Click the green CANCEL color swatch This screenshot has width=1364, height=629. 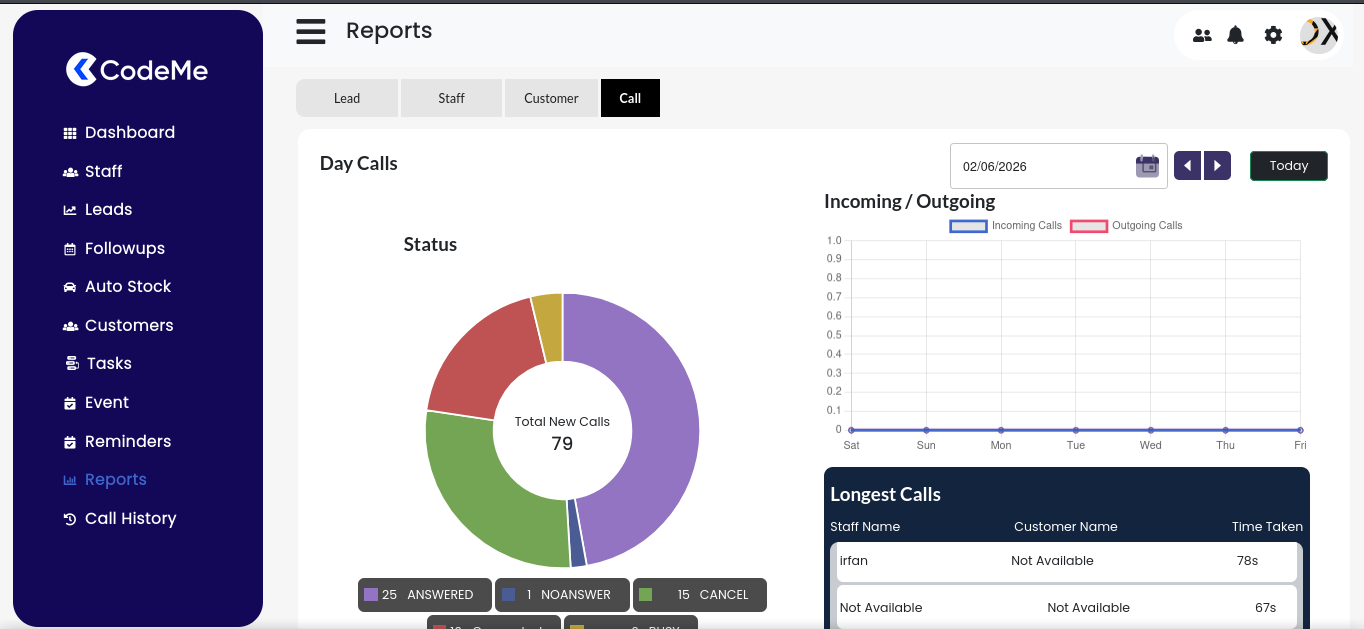click(646, 595)
